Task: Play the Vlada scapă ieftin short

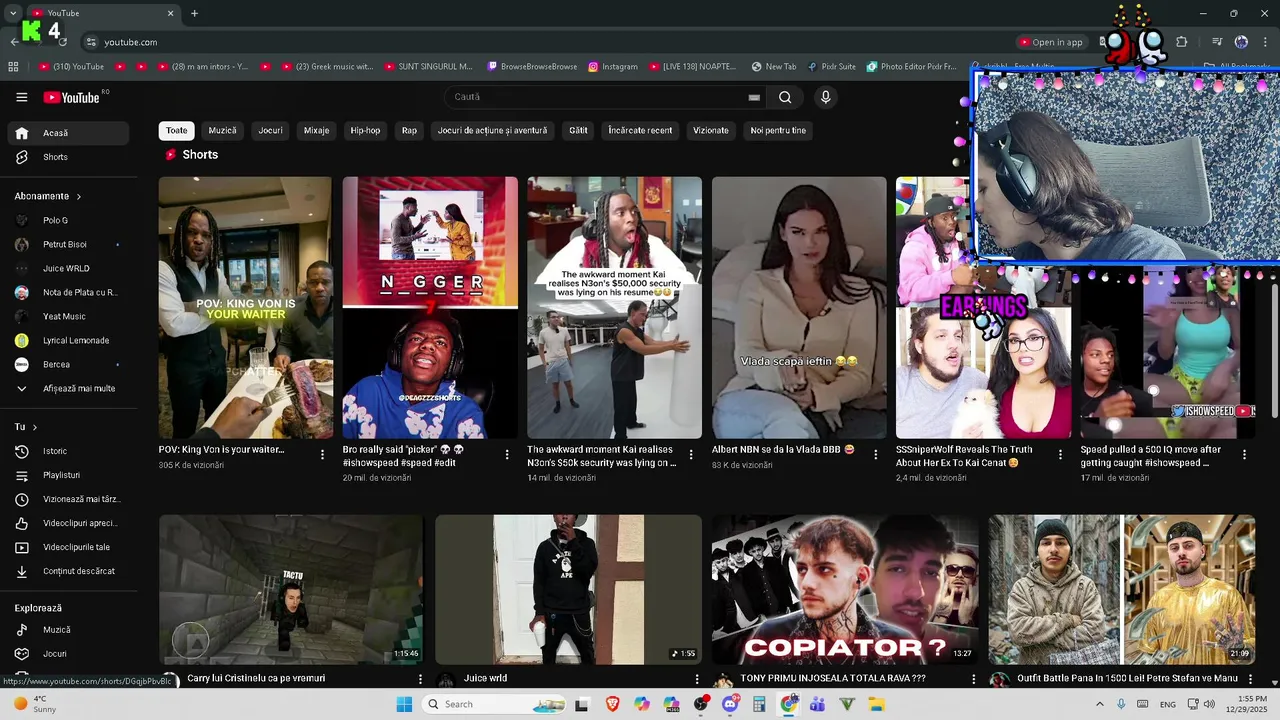Action: (x=799, y=307)
